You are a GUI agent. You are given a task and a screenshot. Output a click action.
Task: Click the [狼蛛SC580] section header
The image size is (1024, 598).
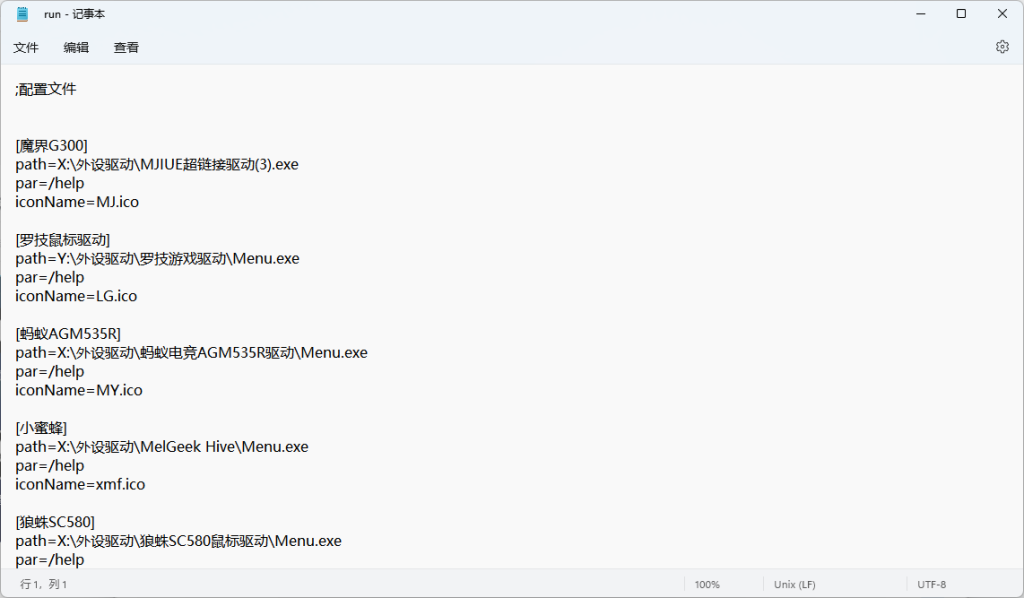click(x=56, y=522)
